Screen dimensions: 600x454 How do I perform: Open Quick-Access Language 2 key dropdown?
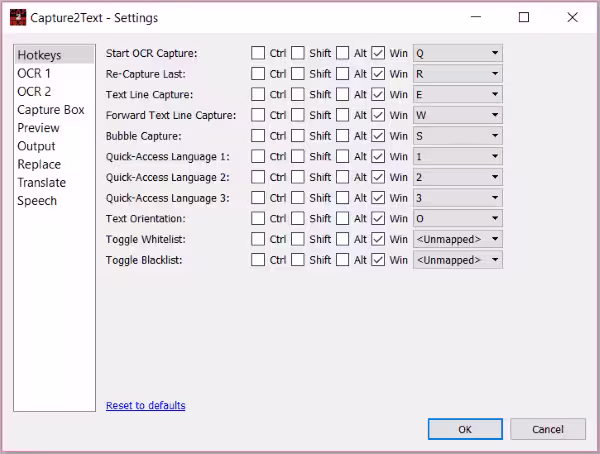[x=458, y=177]
